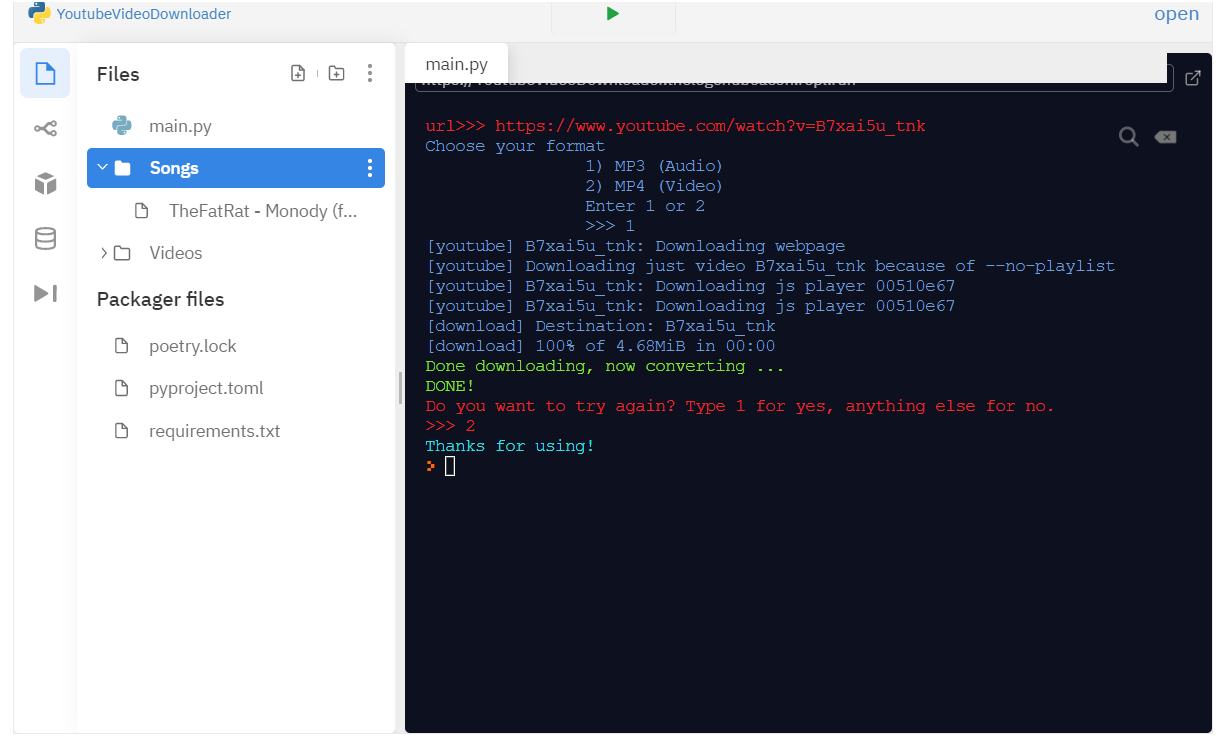Collapse the Songs folder chevron
The image size is (1224, 740).
102,167
